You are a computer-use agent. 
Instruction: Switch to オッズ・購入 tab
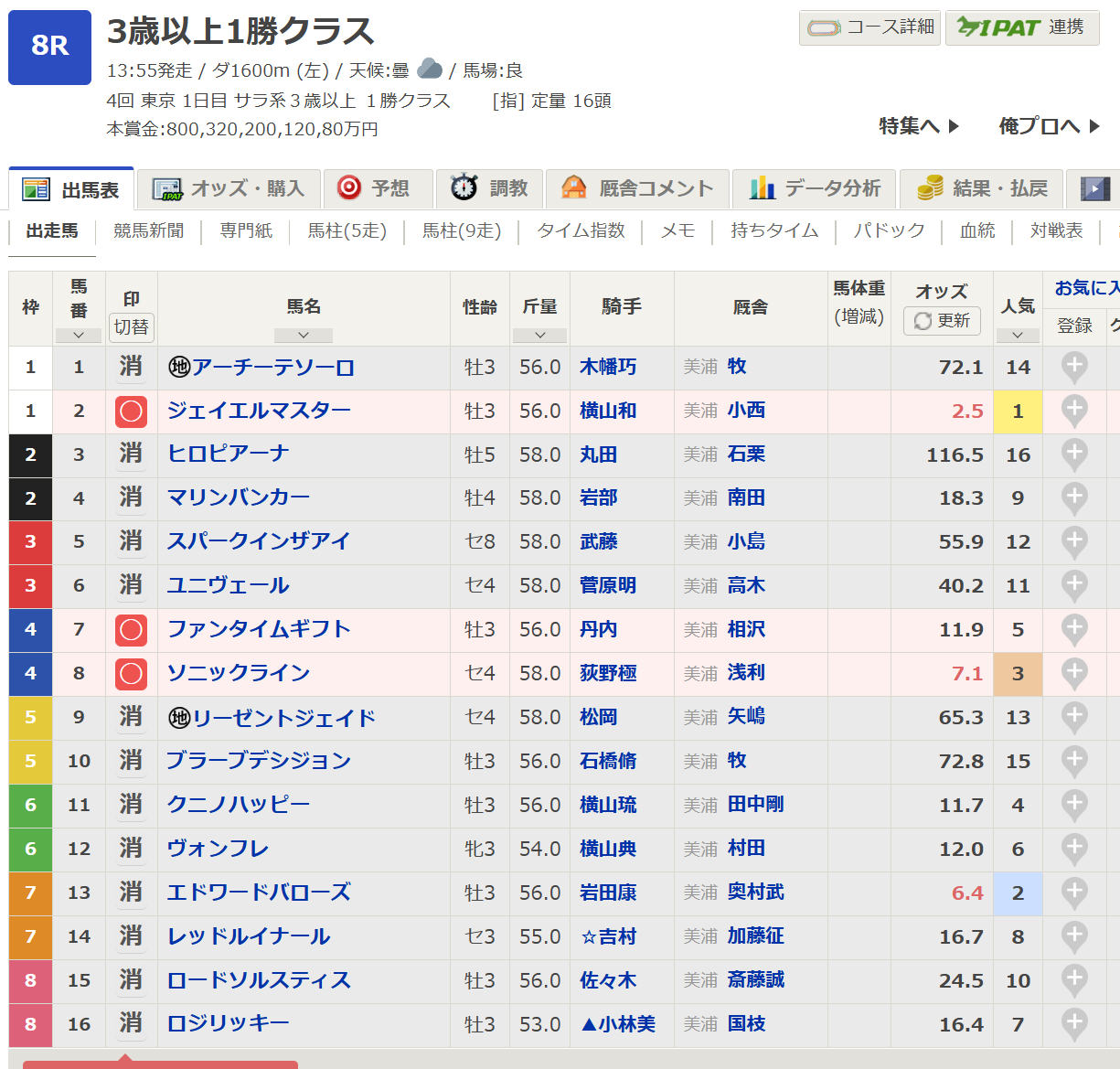[x=229, y=188]
